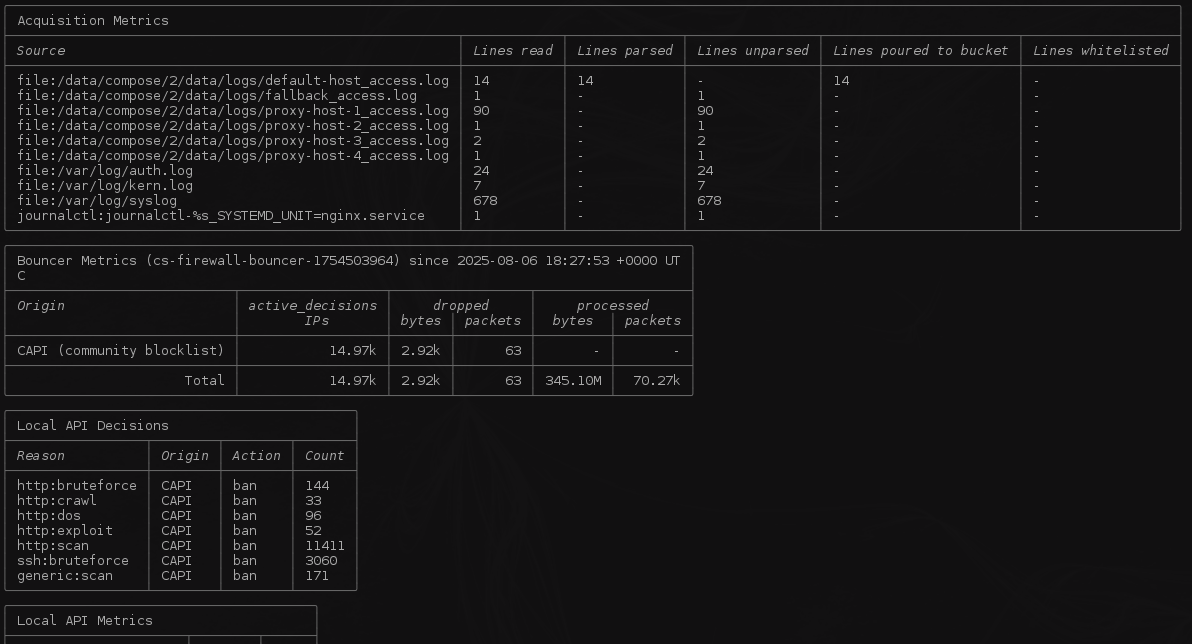Select the CAPI (community blocklist) row label

click(121, 351)
